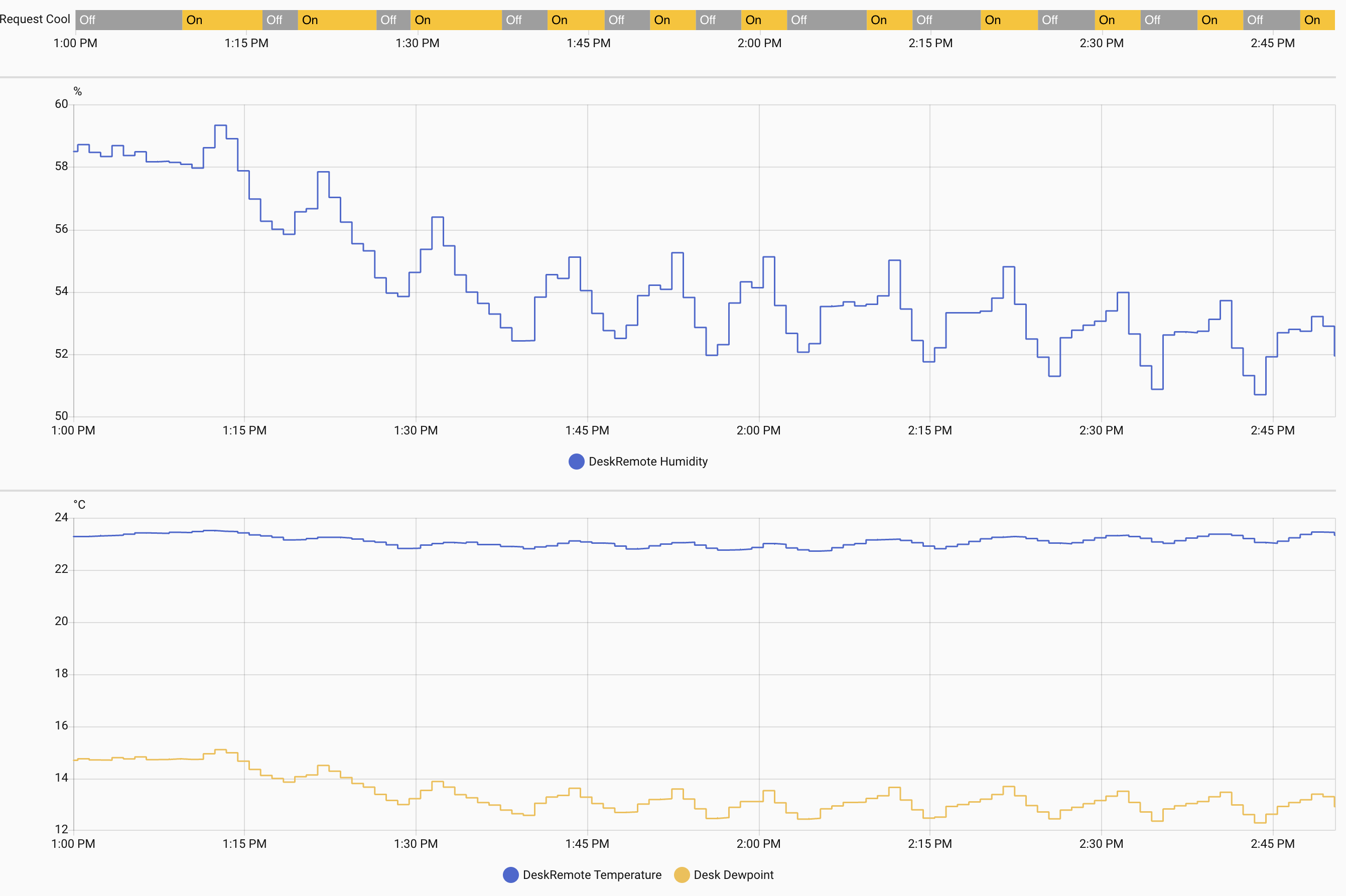Select the first Off segment in Request Cool

point(128,20)
